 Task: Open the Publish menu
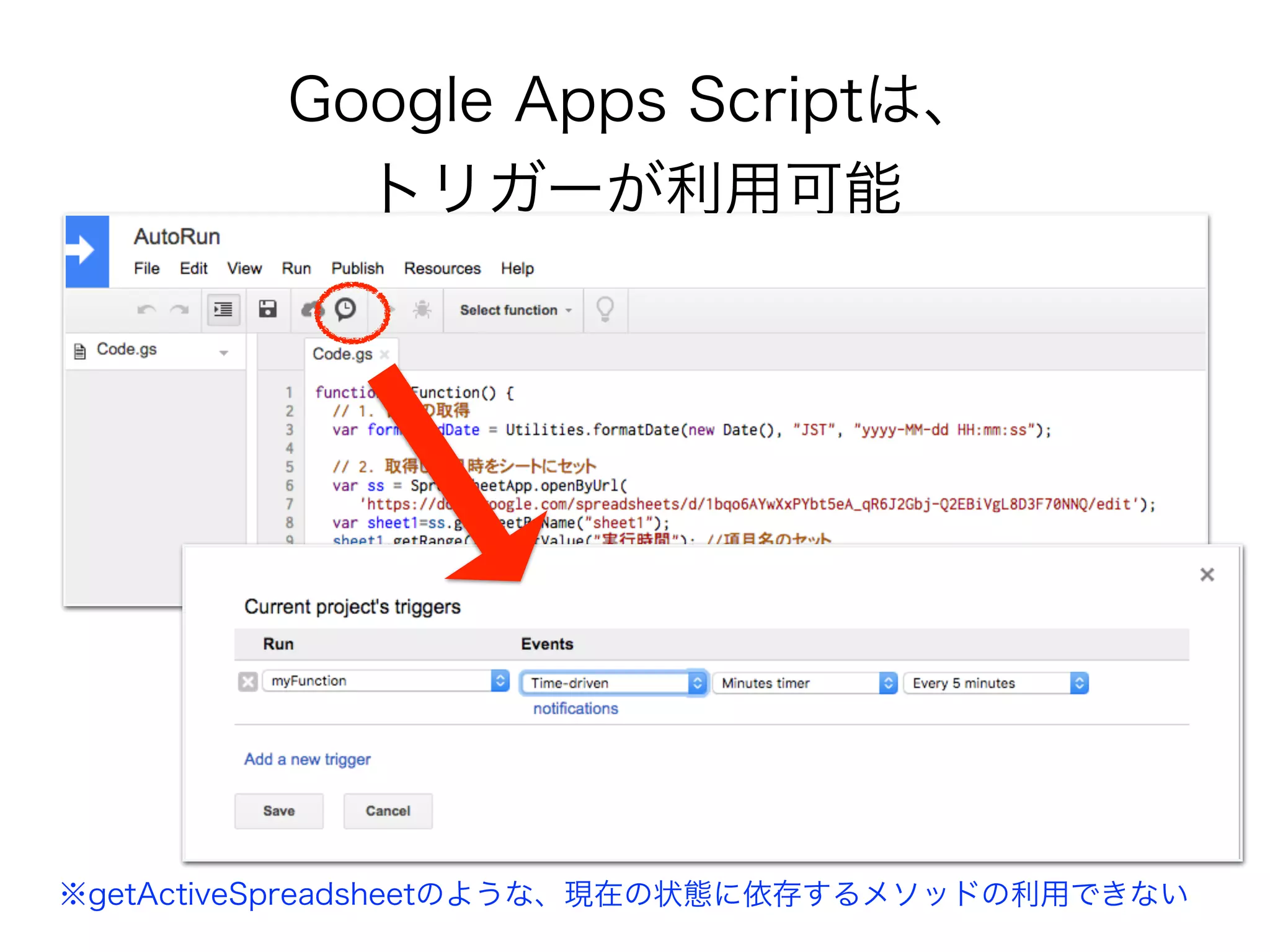pyautogui.click(x=357, y=268)
